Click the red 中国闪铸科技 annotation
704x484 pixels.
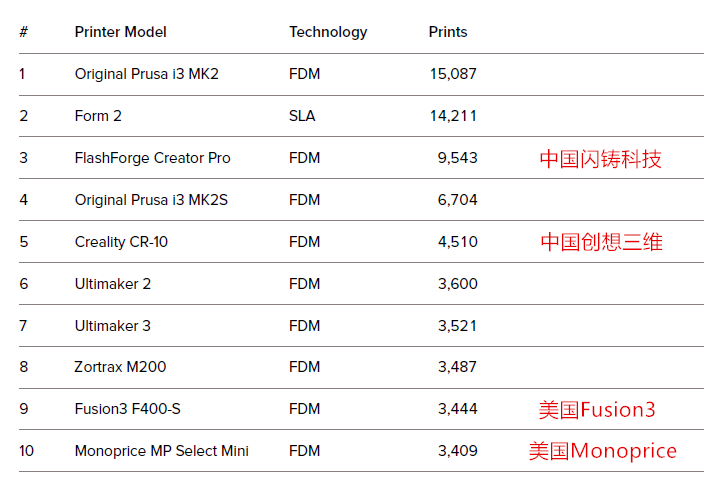click(600, 159)
